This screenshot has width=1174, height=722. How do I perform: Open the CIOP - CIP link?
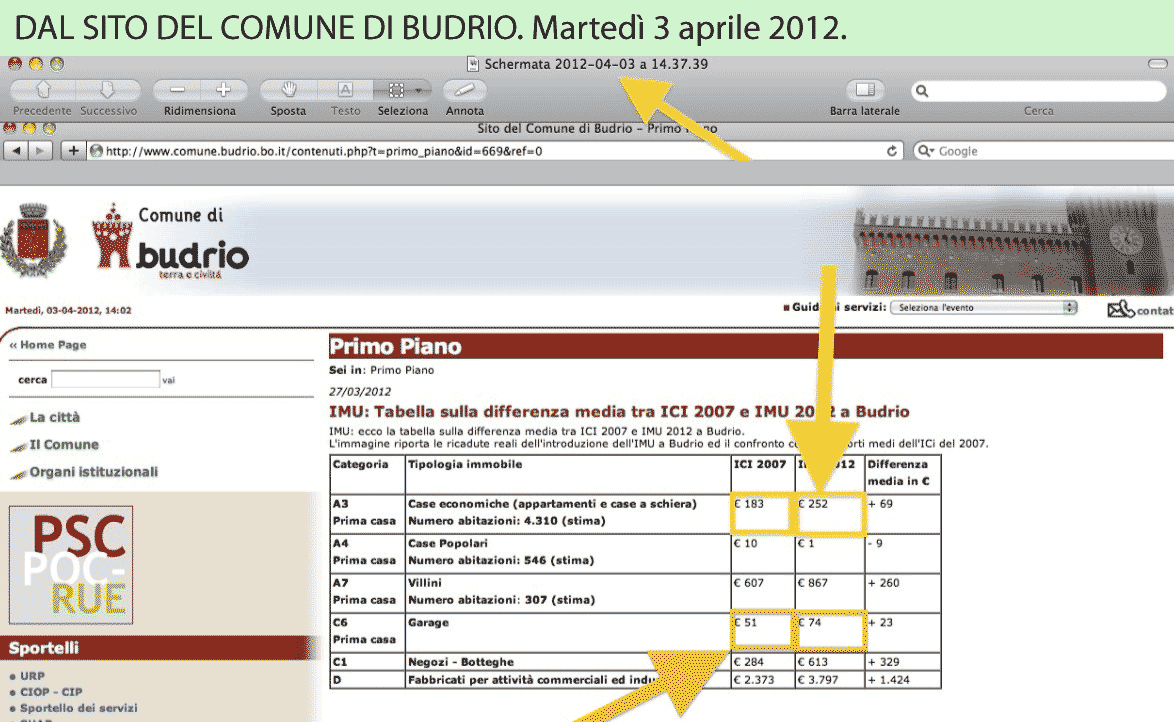(x=51, y=692)
